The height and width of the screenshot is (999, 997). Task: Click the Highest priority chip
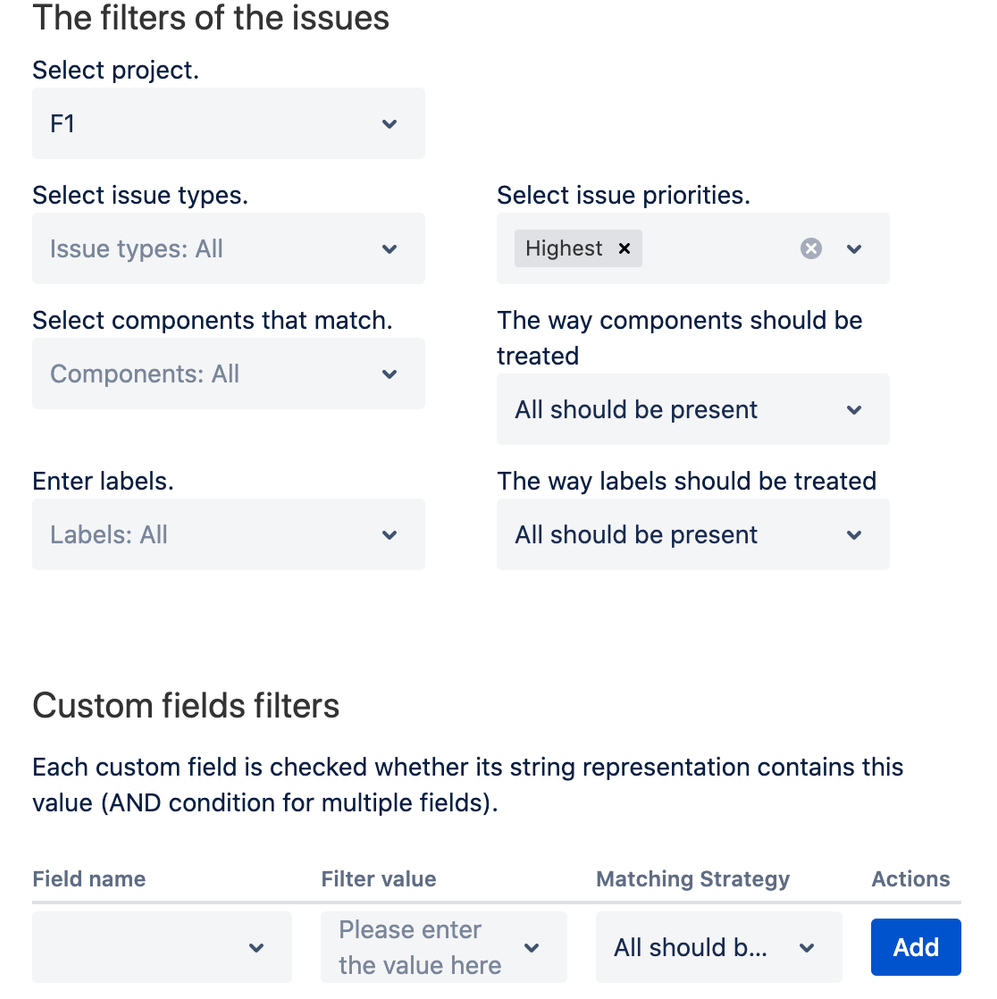[x=564, y=249]
